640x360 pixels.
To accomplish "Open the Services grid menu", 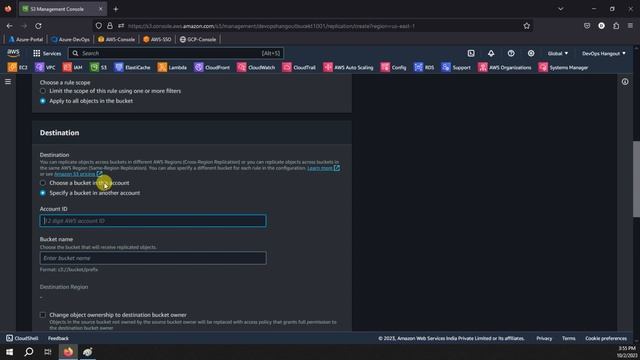I will pos(47,53).
